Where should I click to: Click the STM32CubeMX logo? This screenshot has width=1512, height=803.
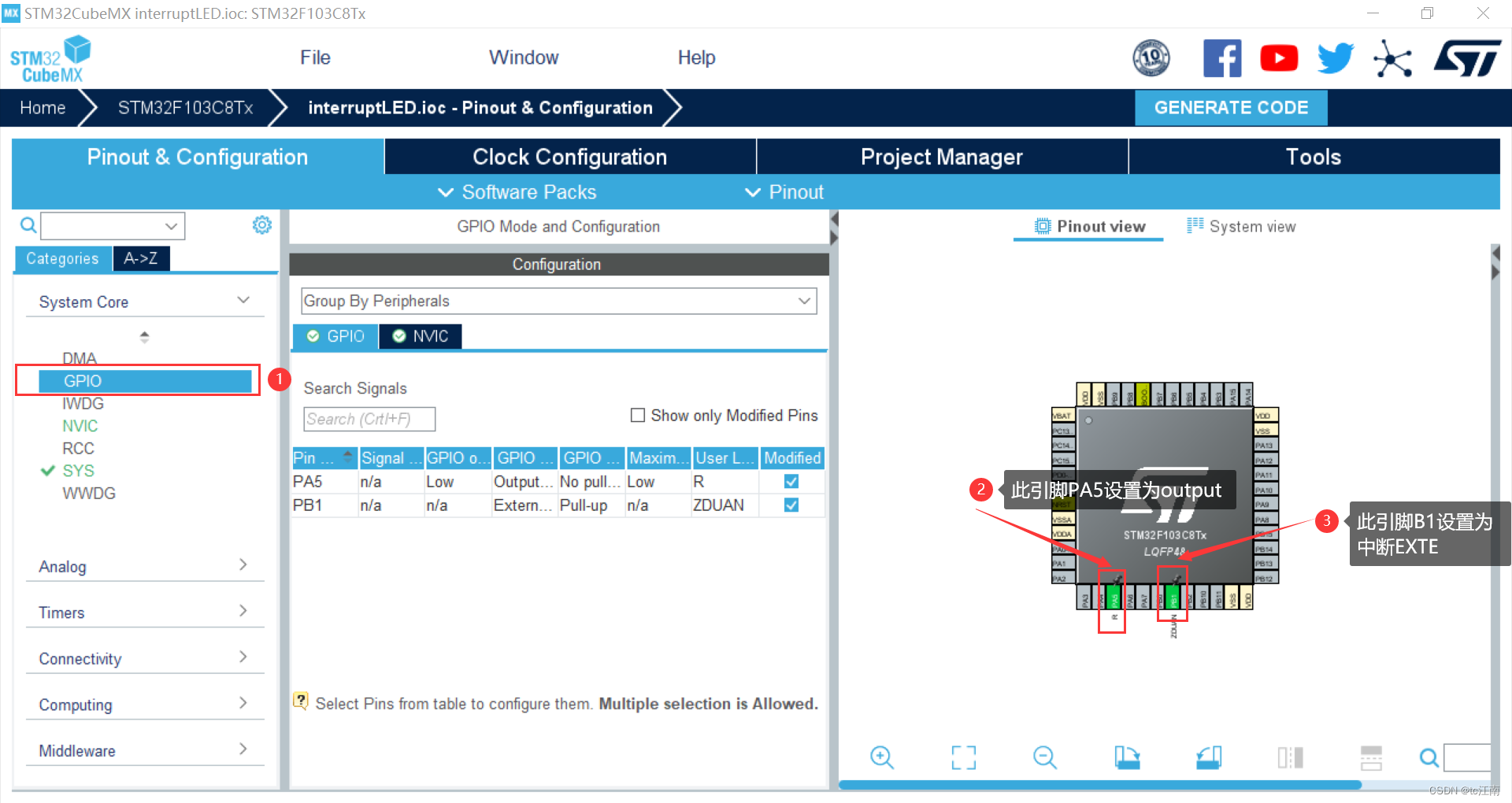[x=50, y=59]
